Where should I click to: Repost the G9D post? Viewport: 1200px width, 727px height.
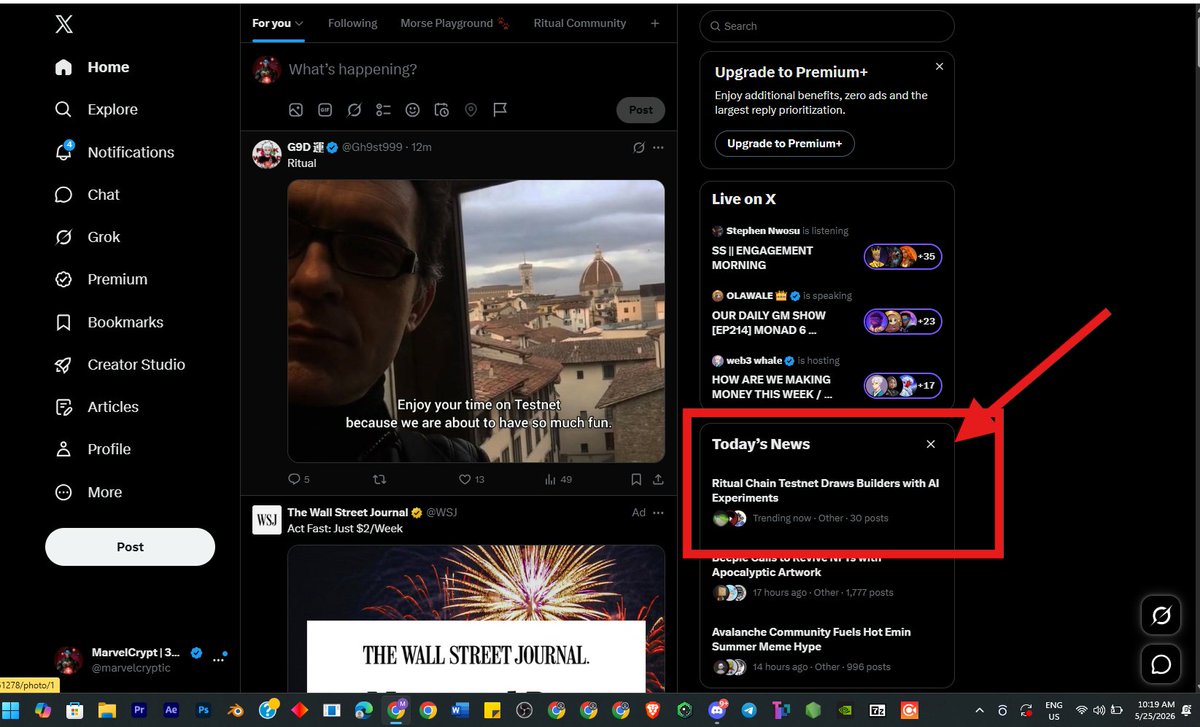click(x=379, y=480)
